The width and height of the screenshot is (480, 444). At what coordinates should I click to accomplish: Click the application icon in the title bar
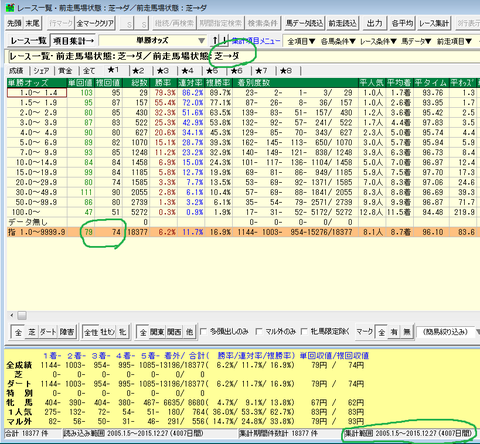point(10,7)
